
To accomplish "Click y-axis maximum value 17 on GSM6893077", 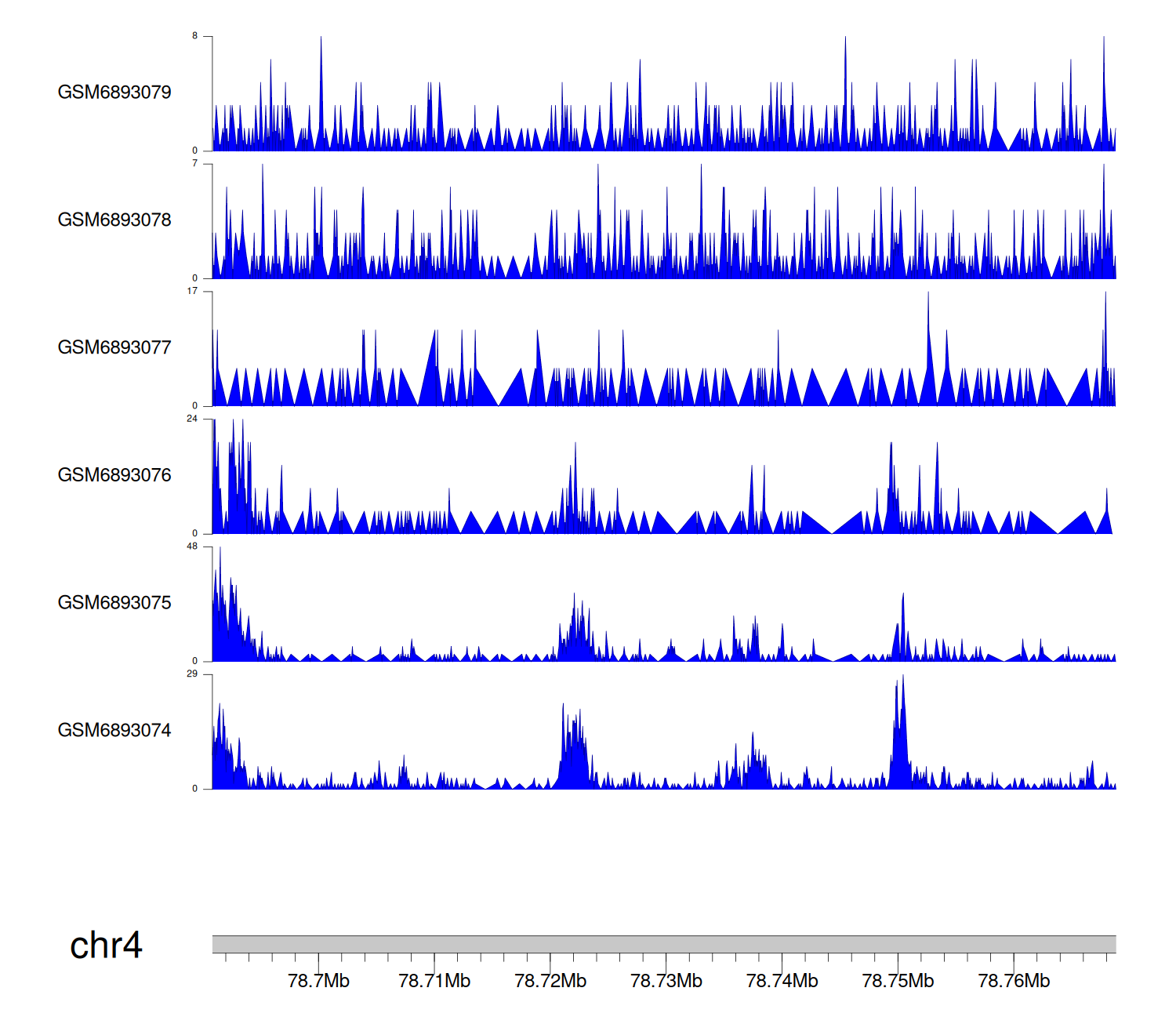I will click(x=192, y=291).
